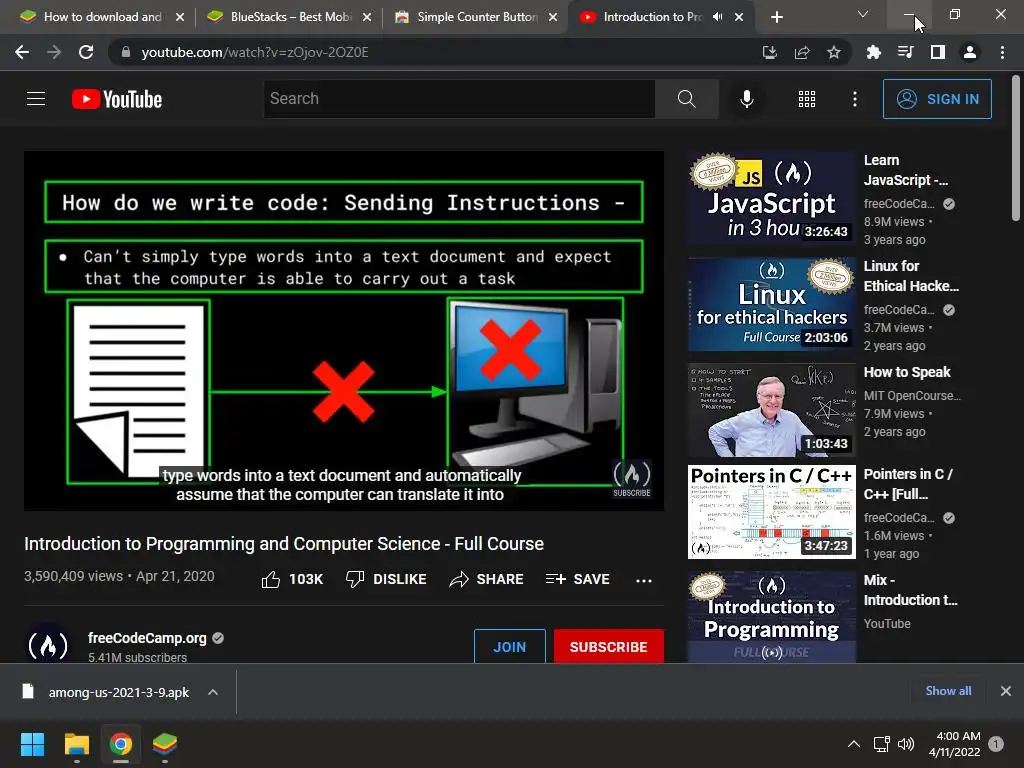Open BlueStacks from taskbar
1024x768 pixels.
tap(165, 744)
